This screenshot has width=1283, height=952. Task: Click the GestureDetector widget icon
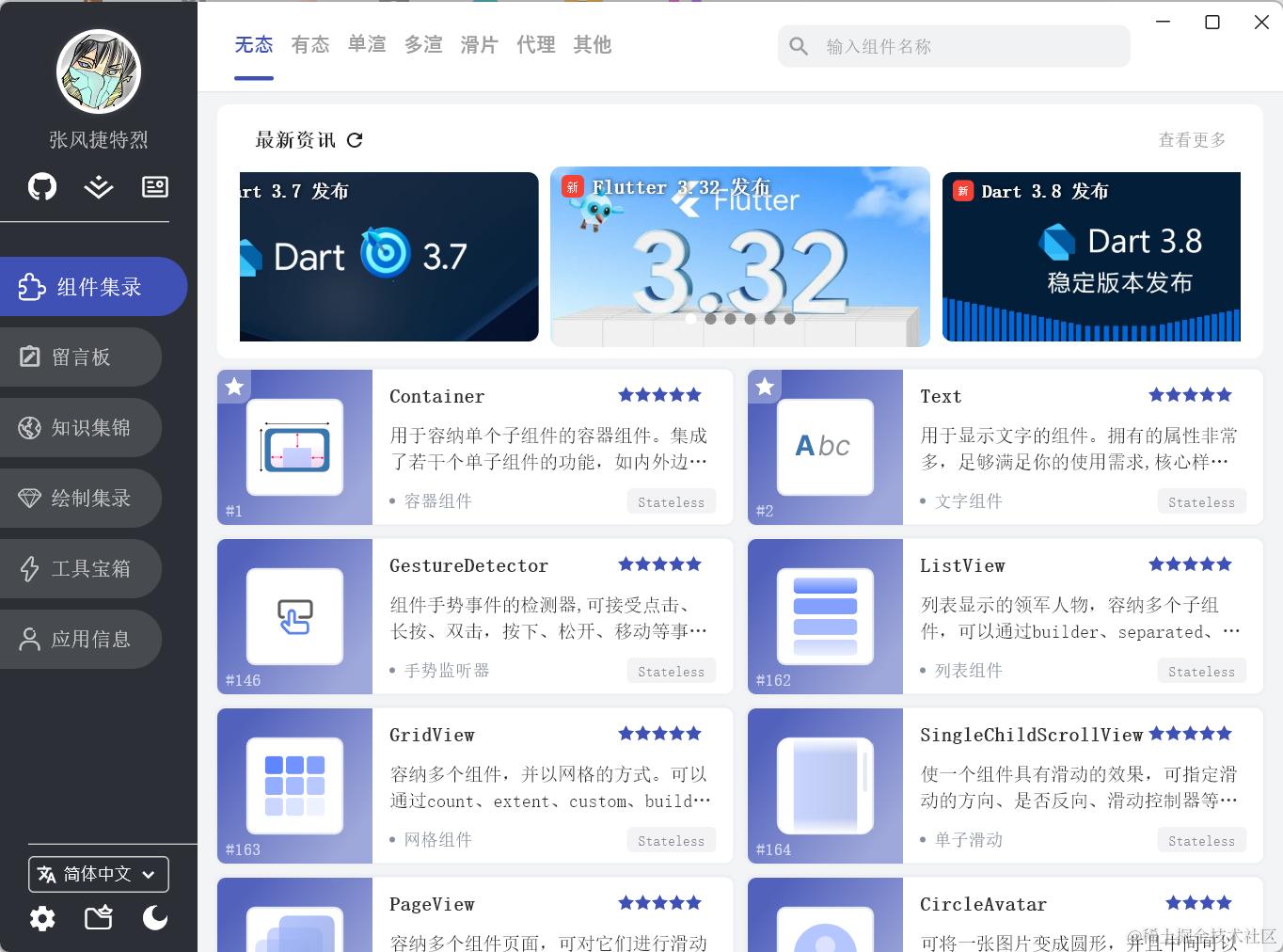(294, 616)
